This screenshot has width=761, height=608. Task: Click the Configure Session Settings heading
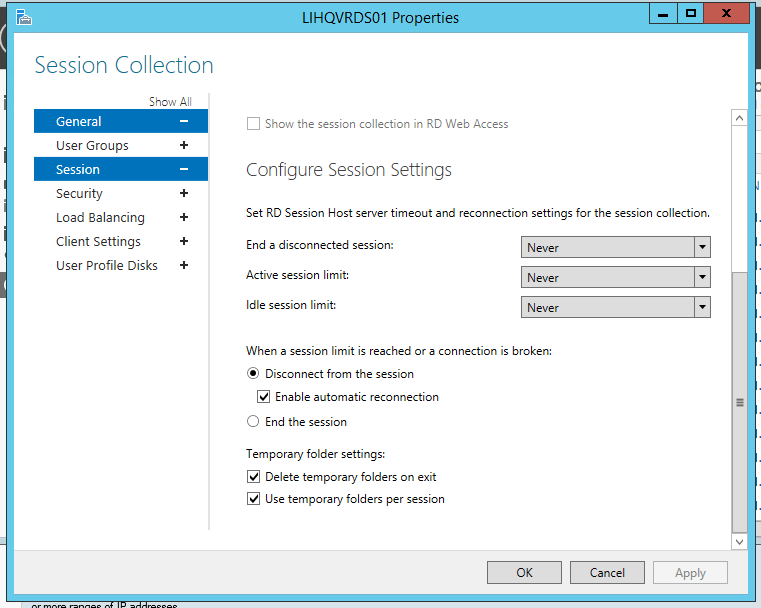[349, 170]
